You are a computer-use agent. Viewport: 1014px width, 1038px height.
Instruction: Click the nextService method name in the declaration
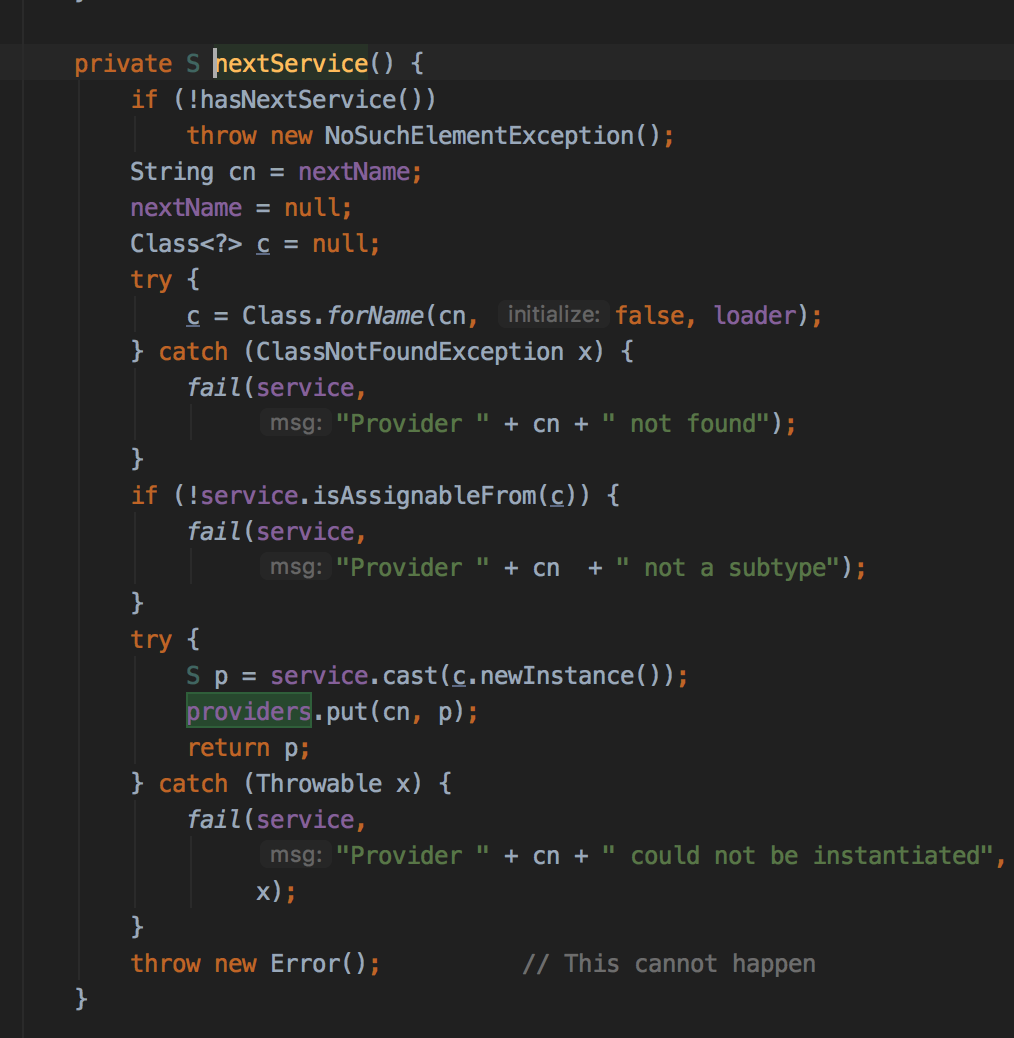click(291, 64)
